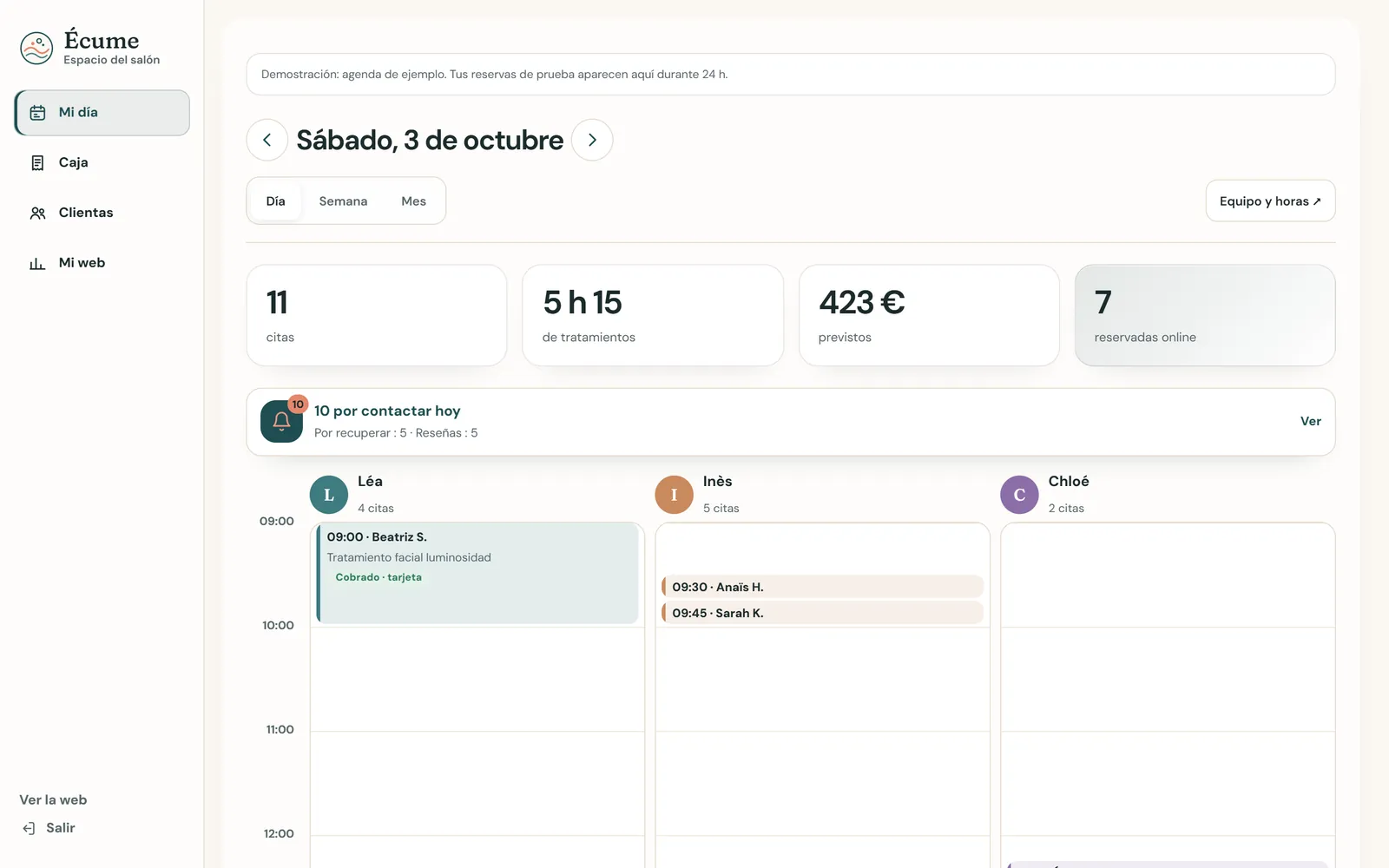Switch to Mes view
The width and height of the screenshot is (1389, 868).
click(x=413, y=201)
